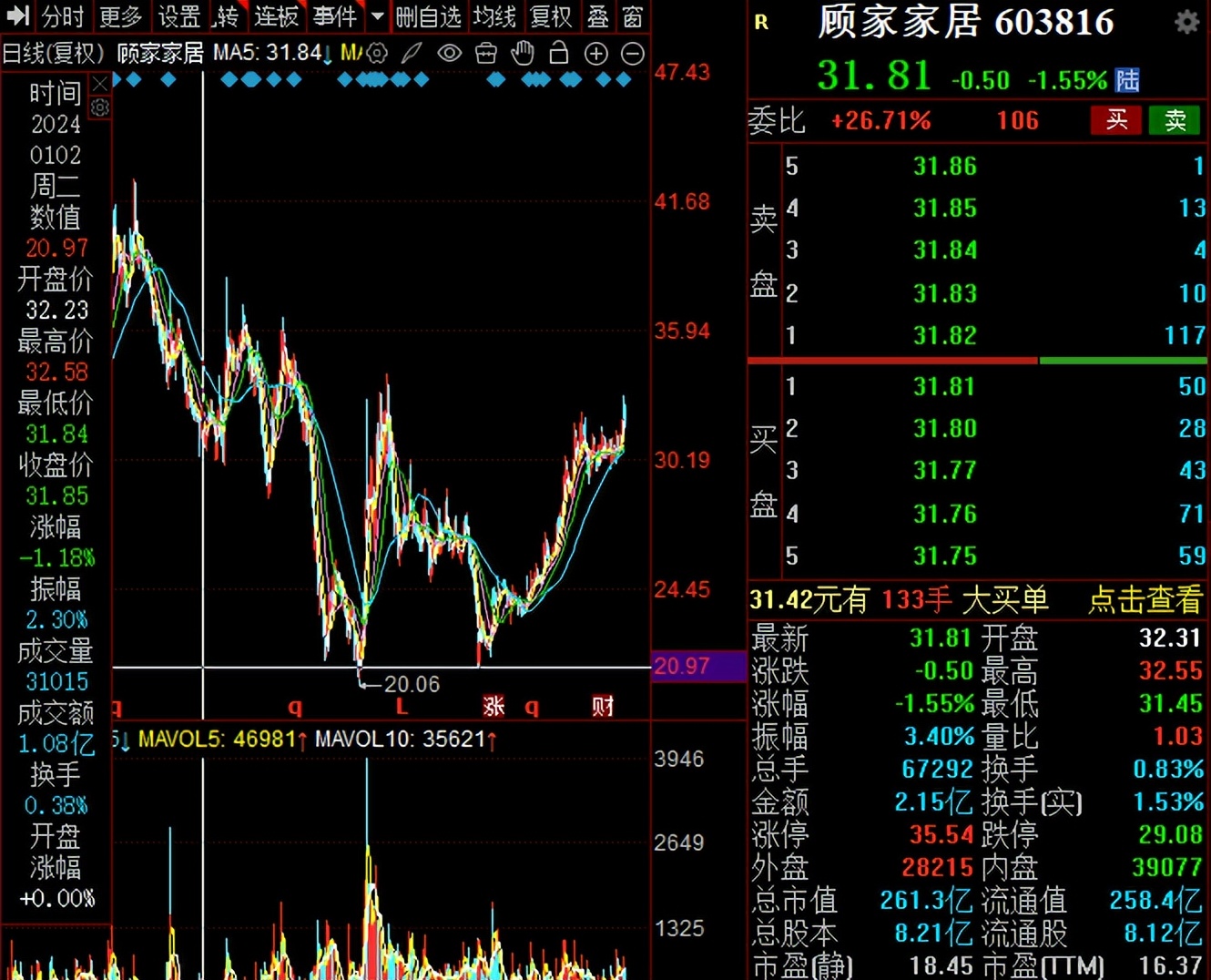Viewport: 1211px width, 980px height.
Task: Select the feather drawing tool icon
Action: (412, 54)
